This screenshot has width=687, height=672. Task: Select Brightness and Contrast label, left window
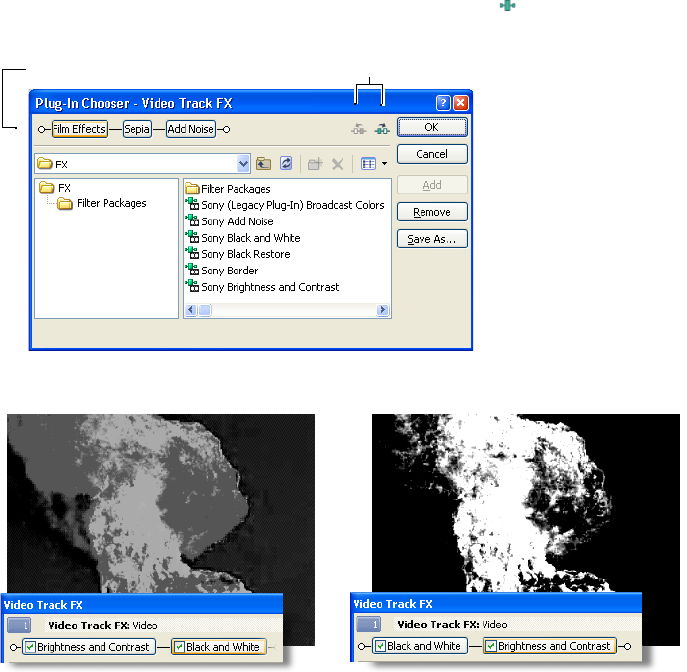(93, 647)
